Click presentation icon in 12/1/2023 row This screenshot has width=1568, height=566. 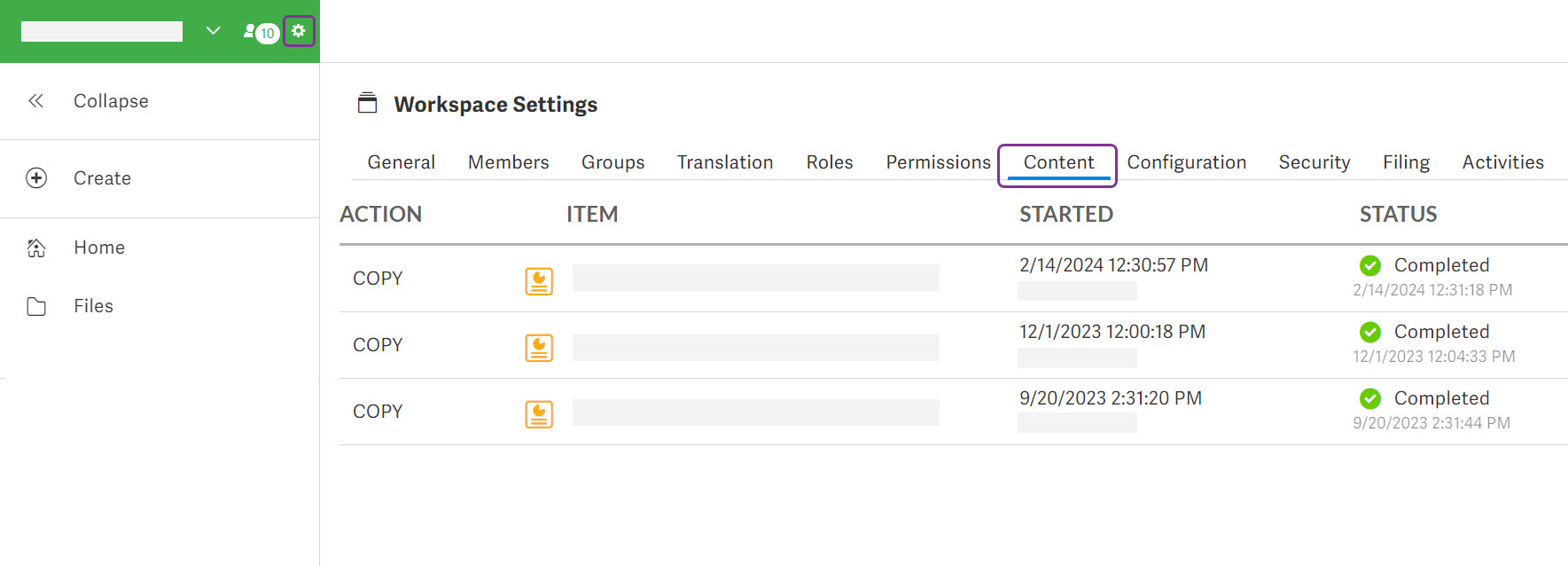click(539, 348)
